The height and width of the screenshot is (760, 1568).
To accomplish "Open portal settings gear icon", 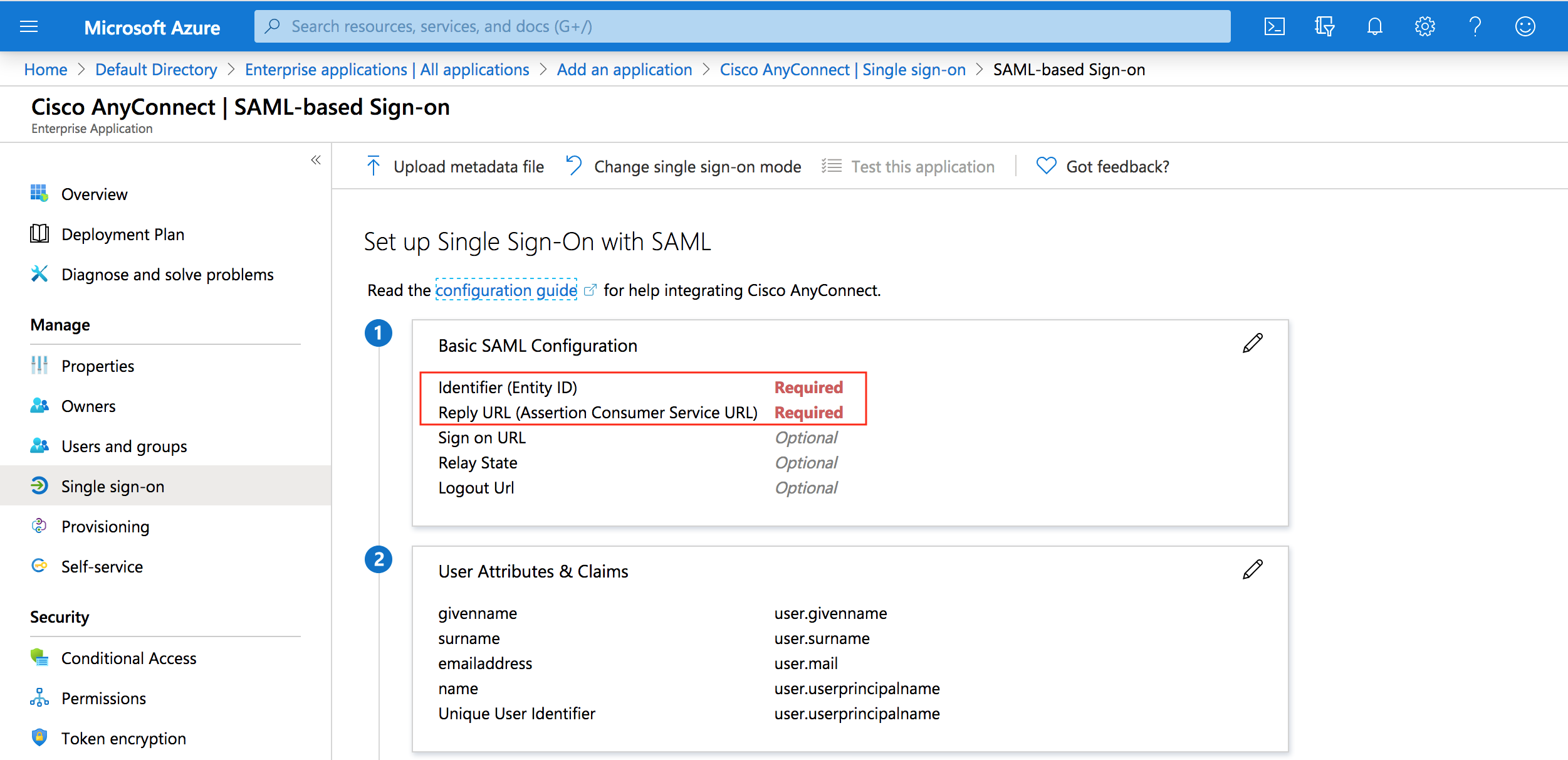I will coord(1424,26).
